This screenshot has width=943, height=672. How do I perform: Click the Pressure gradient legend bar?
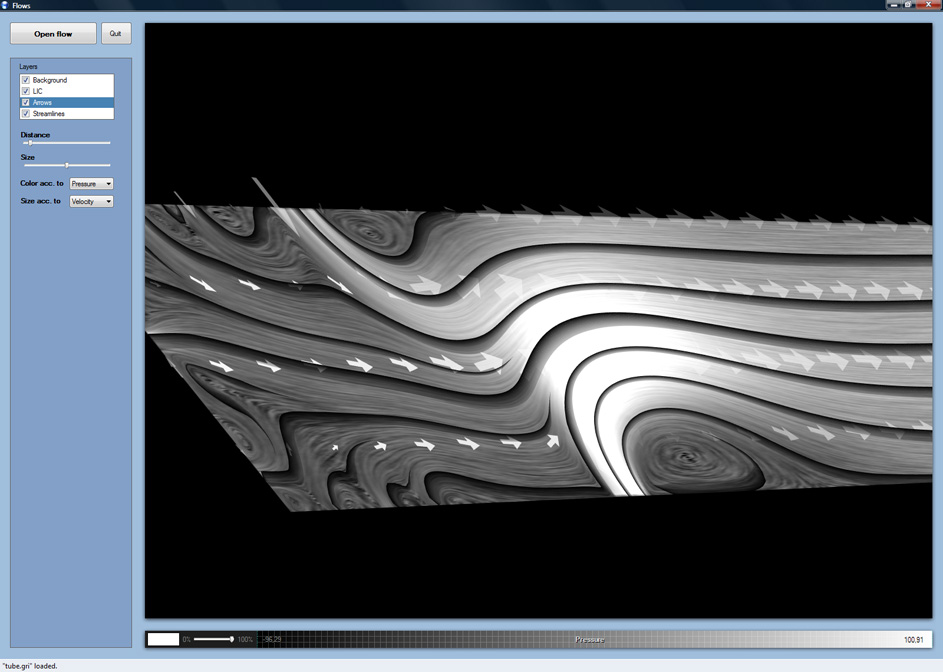590,639
